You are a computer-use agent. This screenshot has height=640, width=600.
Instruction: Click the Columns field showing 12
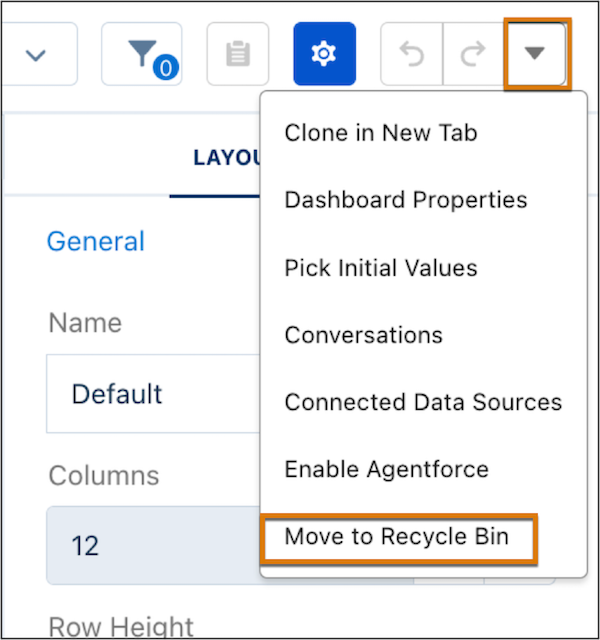click(x=153, y=546)
